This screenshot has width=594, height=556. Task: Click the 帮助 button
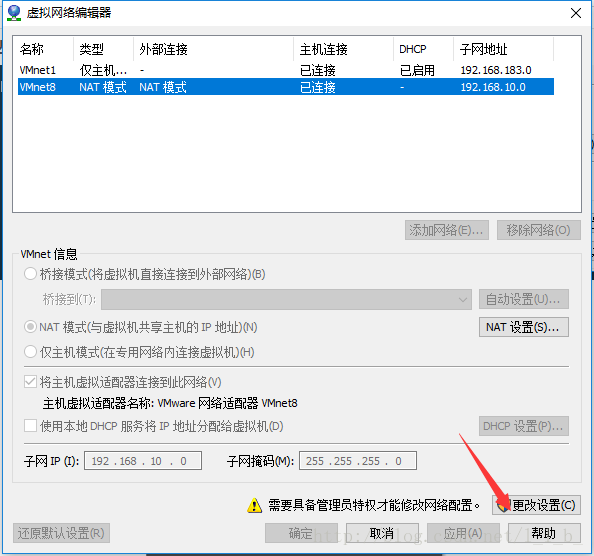(x=544, y=533)
